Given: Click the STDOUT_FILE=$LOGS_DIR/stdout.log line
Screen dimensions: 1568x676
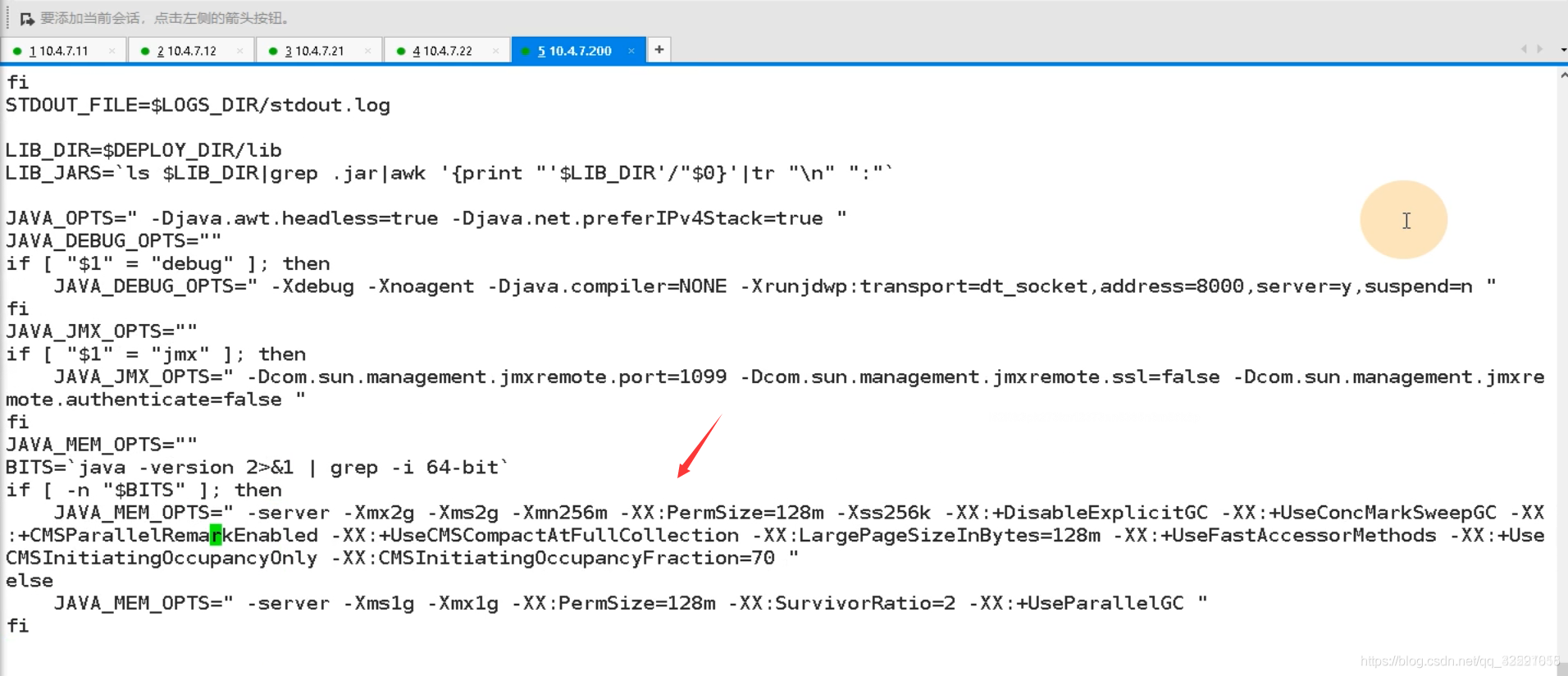Looking at the screenshot, I should coord(198,105).
